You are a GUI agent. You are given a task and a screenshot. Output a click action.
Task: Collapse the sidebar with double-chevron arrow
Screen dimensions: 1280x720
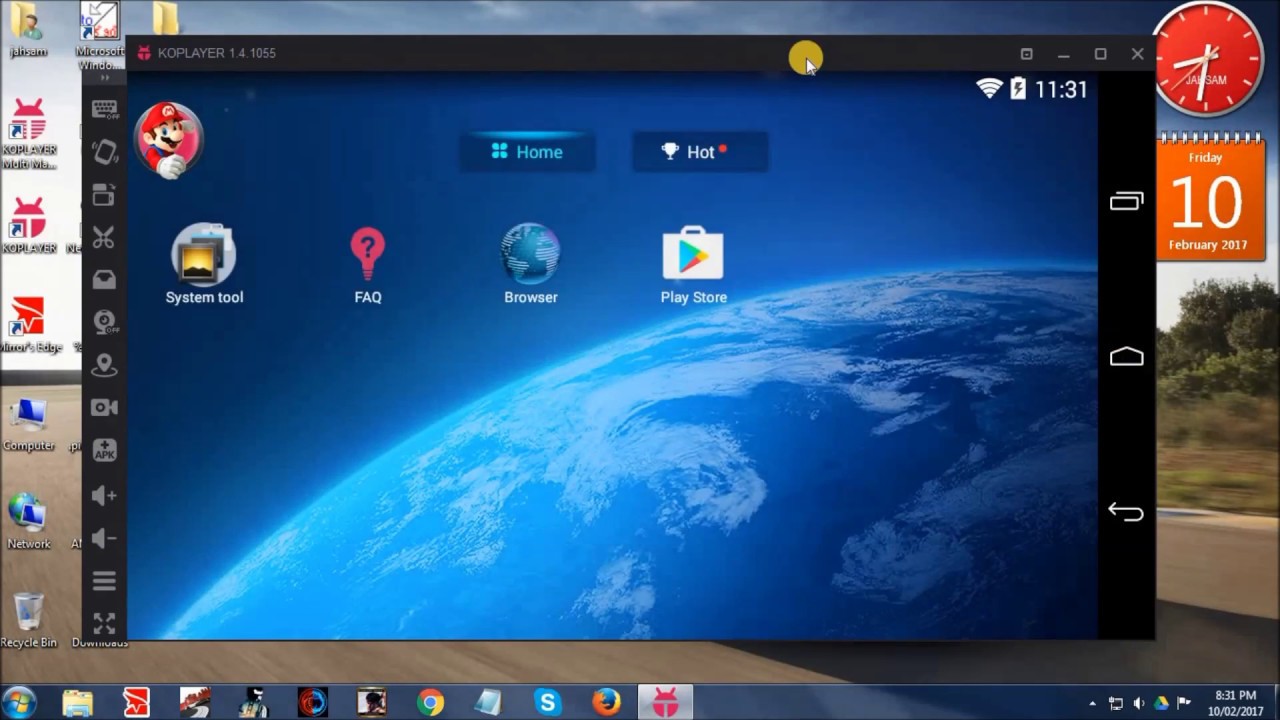click(104, 78)
